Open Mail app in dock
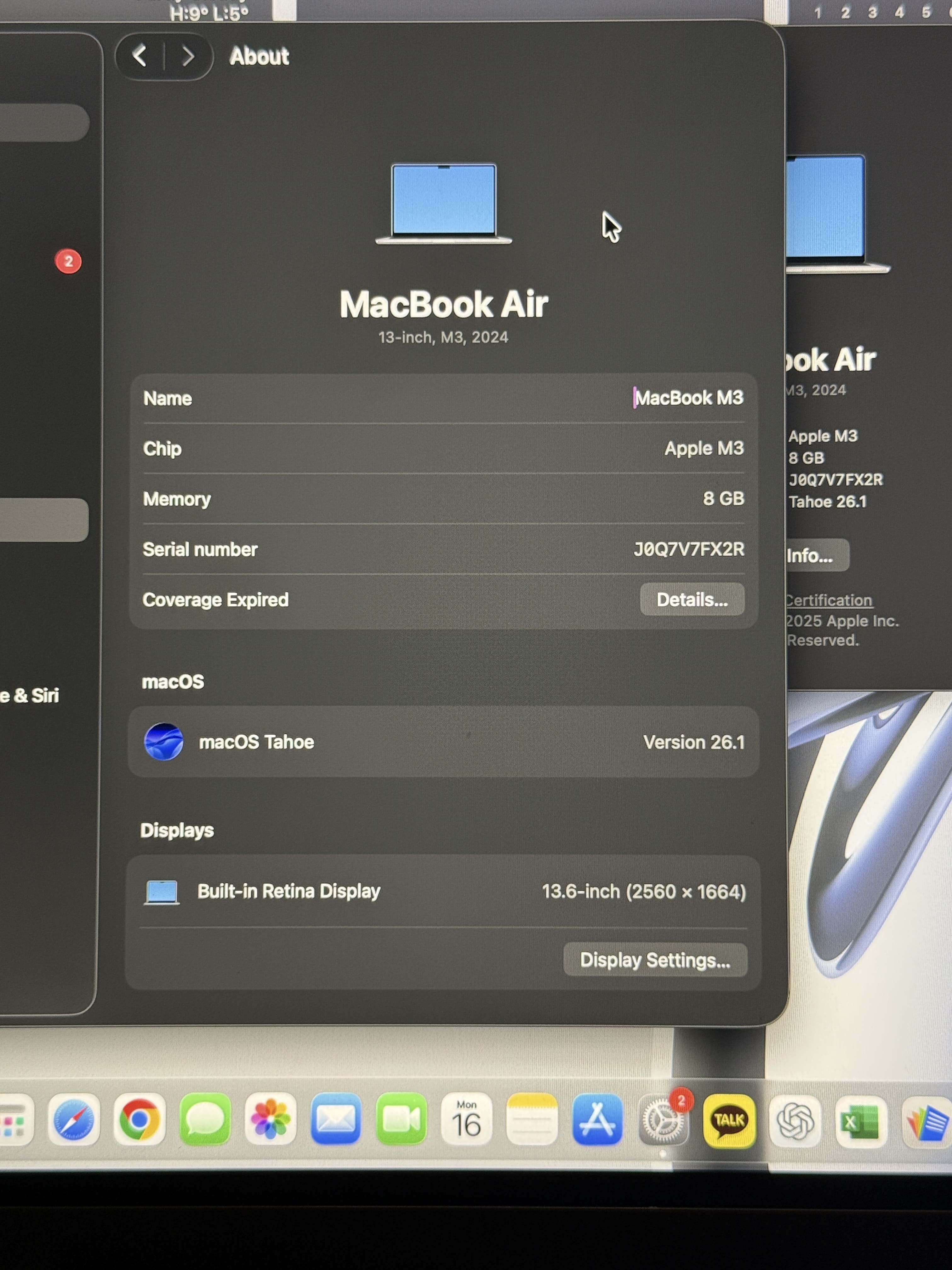Screen dimensions: 952x1270 tap(336, 1120)
